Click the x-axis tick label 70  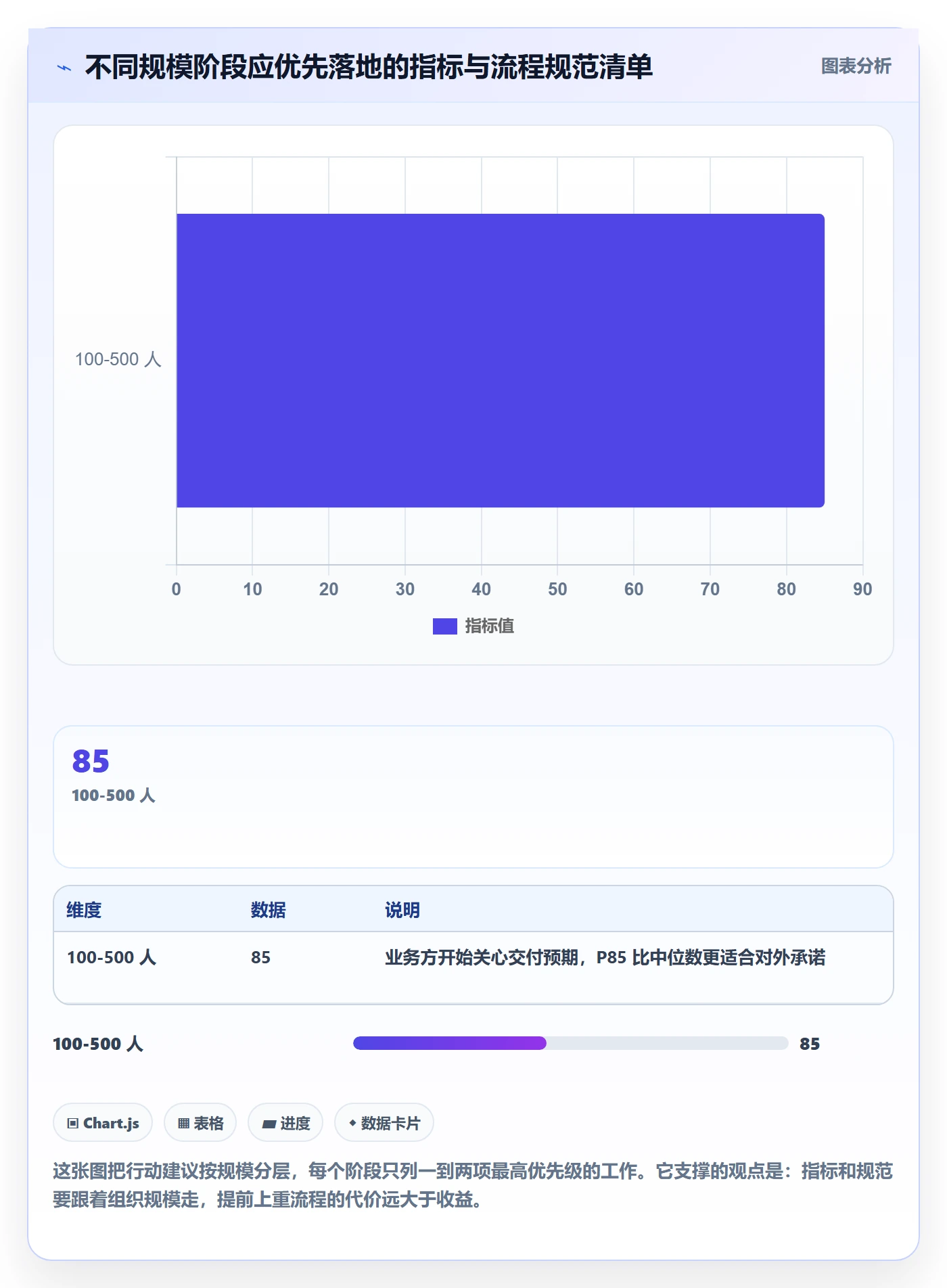click(x=710, y=589)
